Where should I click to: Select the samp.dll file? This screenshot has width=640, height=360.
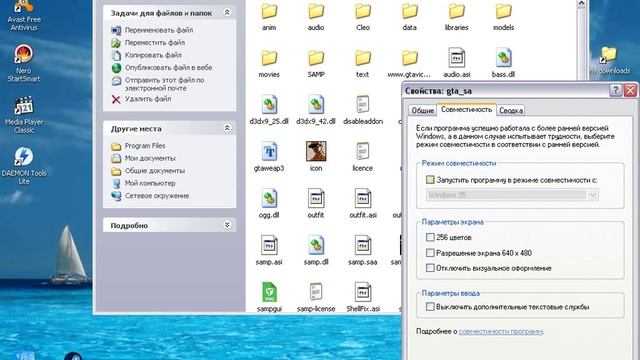pyautogui.click(x=316, y=251)
